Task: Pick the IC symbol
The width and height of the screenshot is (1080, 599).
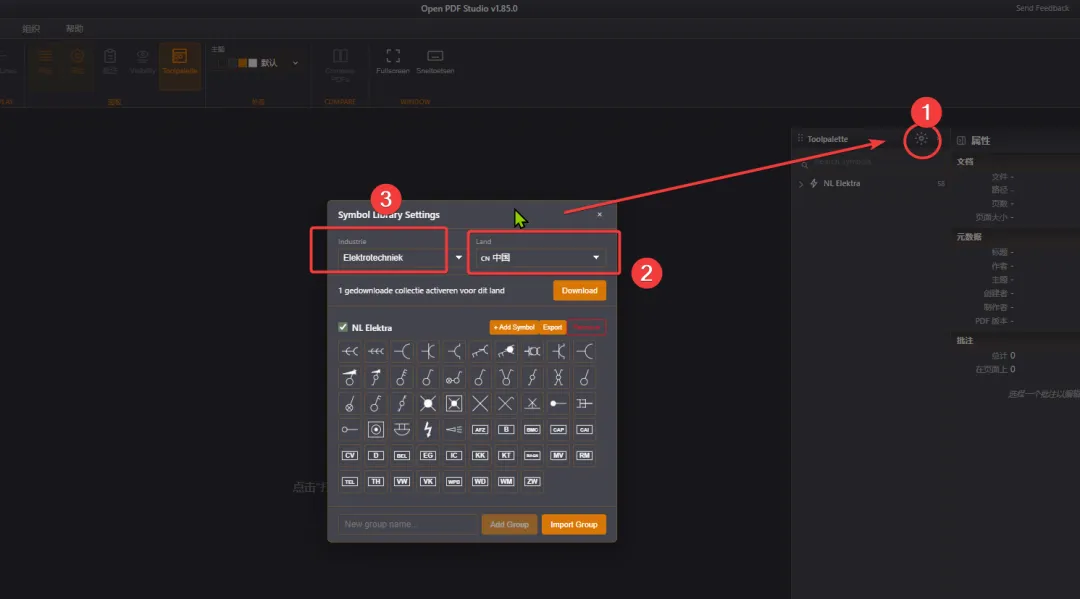Action: pyautogui.click(x=454, y=455)
